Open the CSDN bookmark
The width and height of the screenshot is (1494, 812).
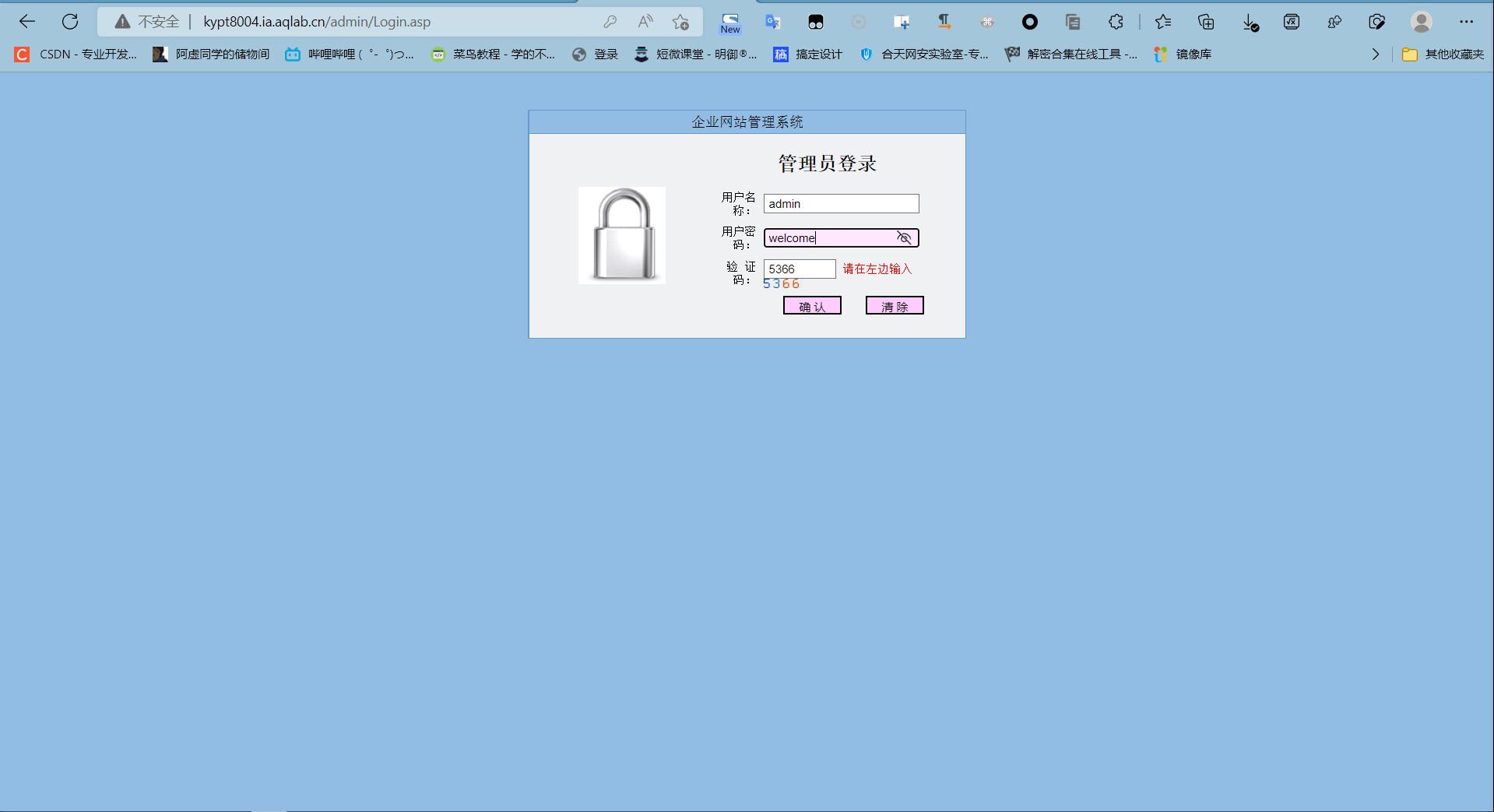click(x=76, y=54)
